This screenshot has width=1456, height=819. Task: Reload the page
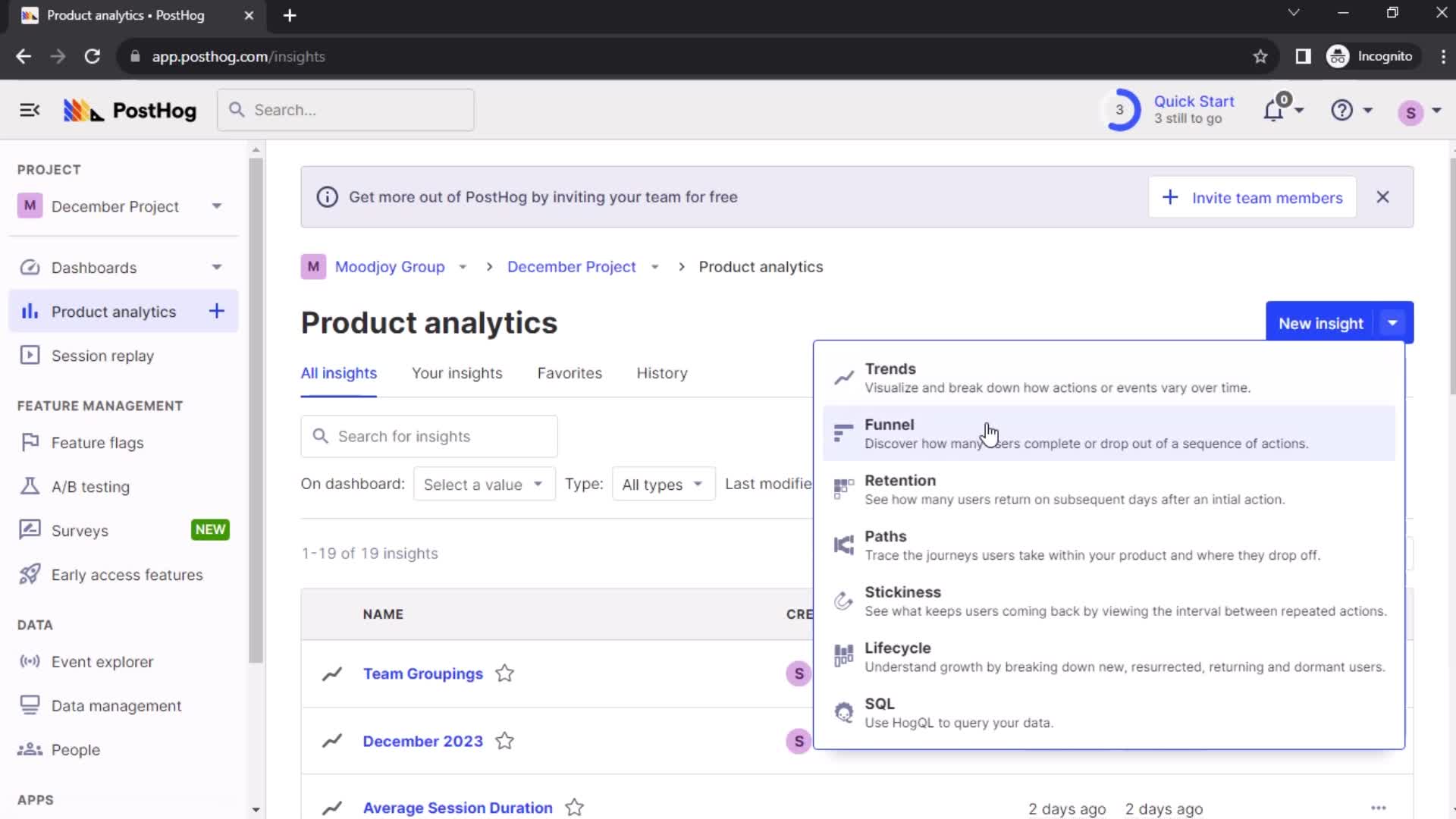tap(93, 57)
